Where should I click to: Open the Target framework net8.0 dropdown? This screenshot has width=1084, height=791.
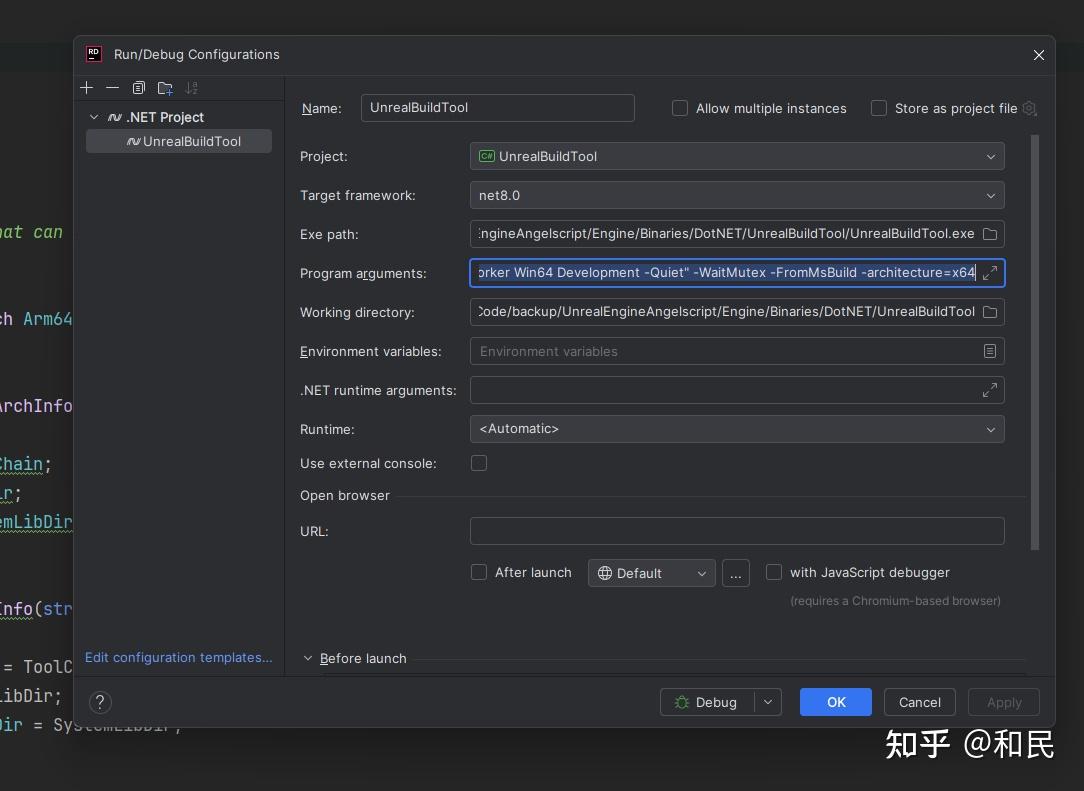[x=737, y=195]
